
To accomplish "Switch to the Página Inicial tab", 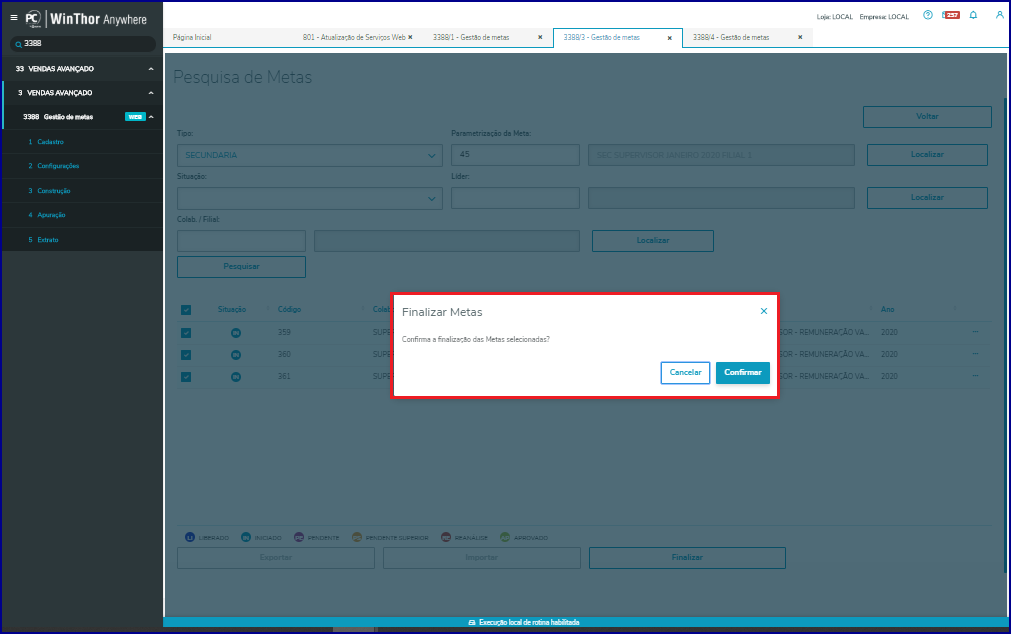I will coord(192,37).
